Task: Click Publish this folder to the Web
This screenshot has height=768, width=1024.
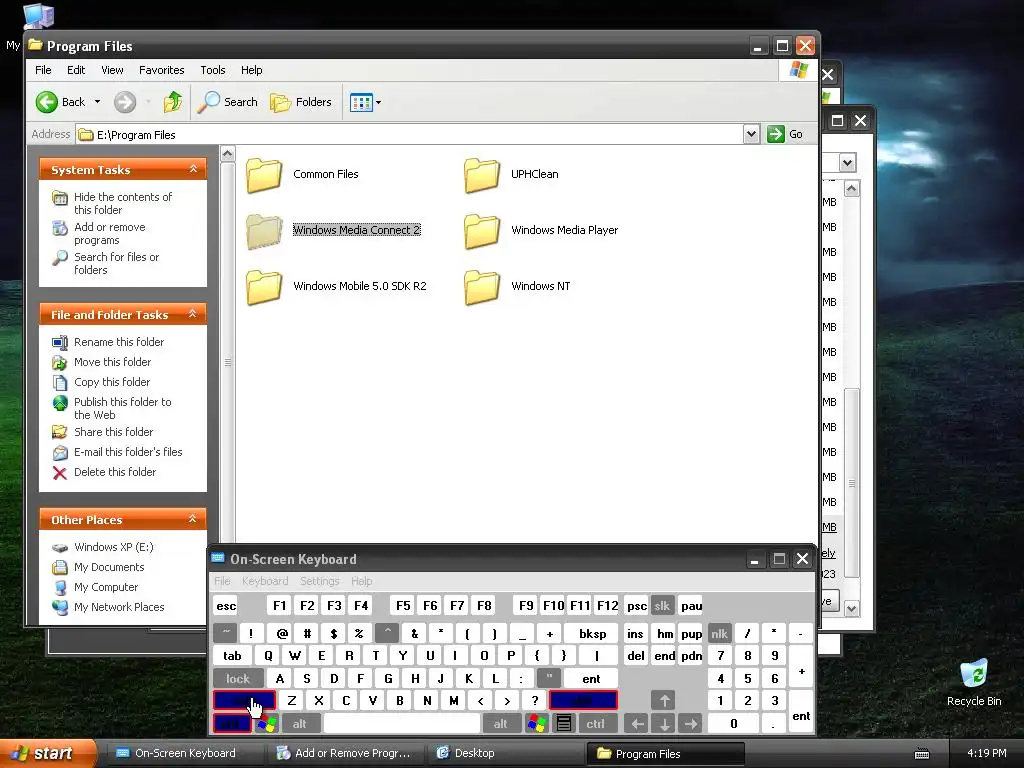Action: (123, 408)
